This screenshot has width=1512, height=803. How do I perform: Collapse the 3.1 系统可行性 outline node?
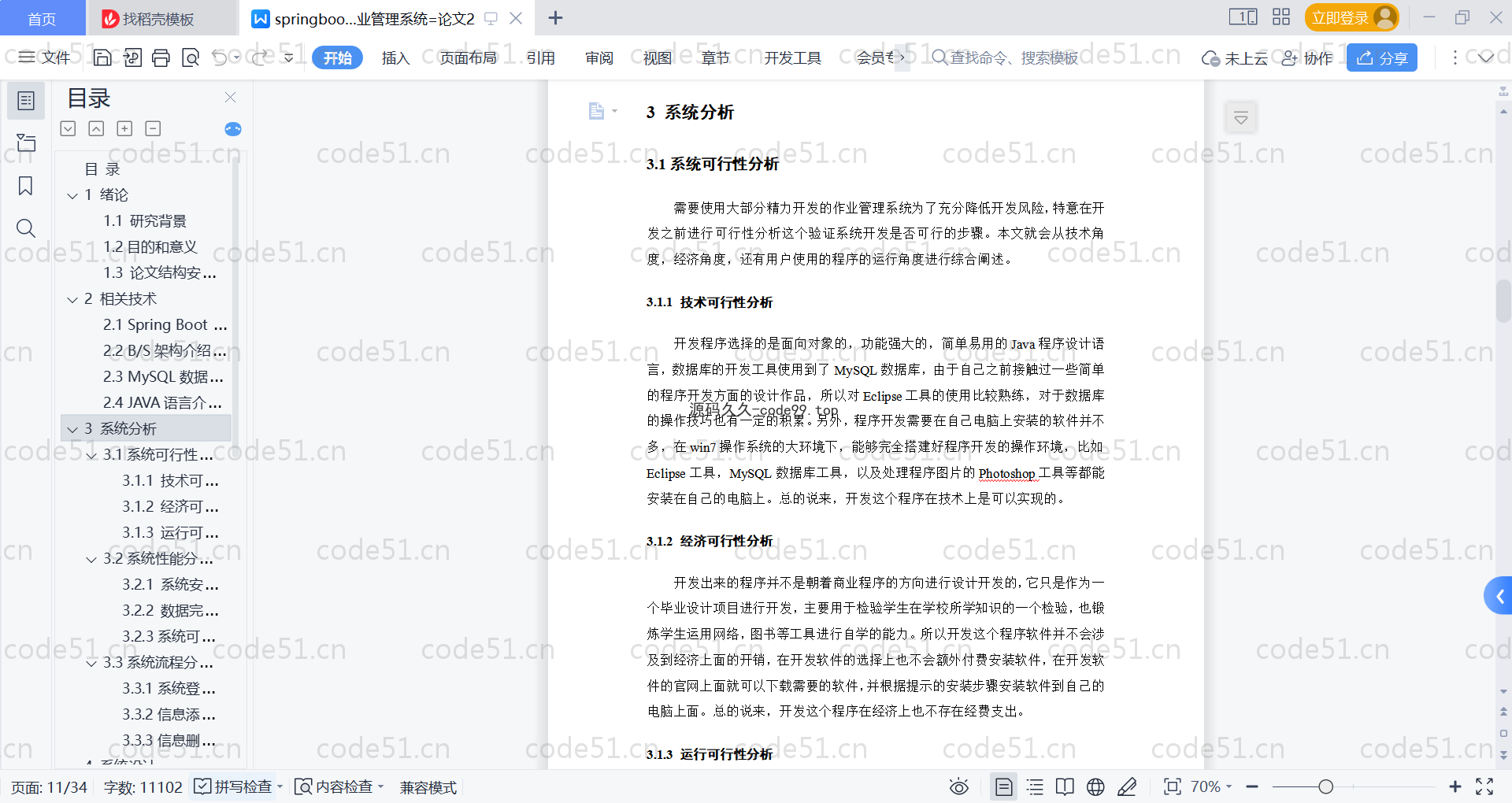pyautogui.click(x=91, y=455)
